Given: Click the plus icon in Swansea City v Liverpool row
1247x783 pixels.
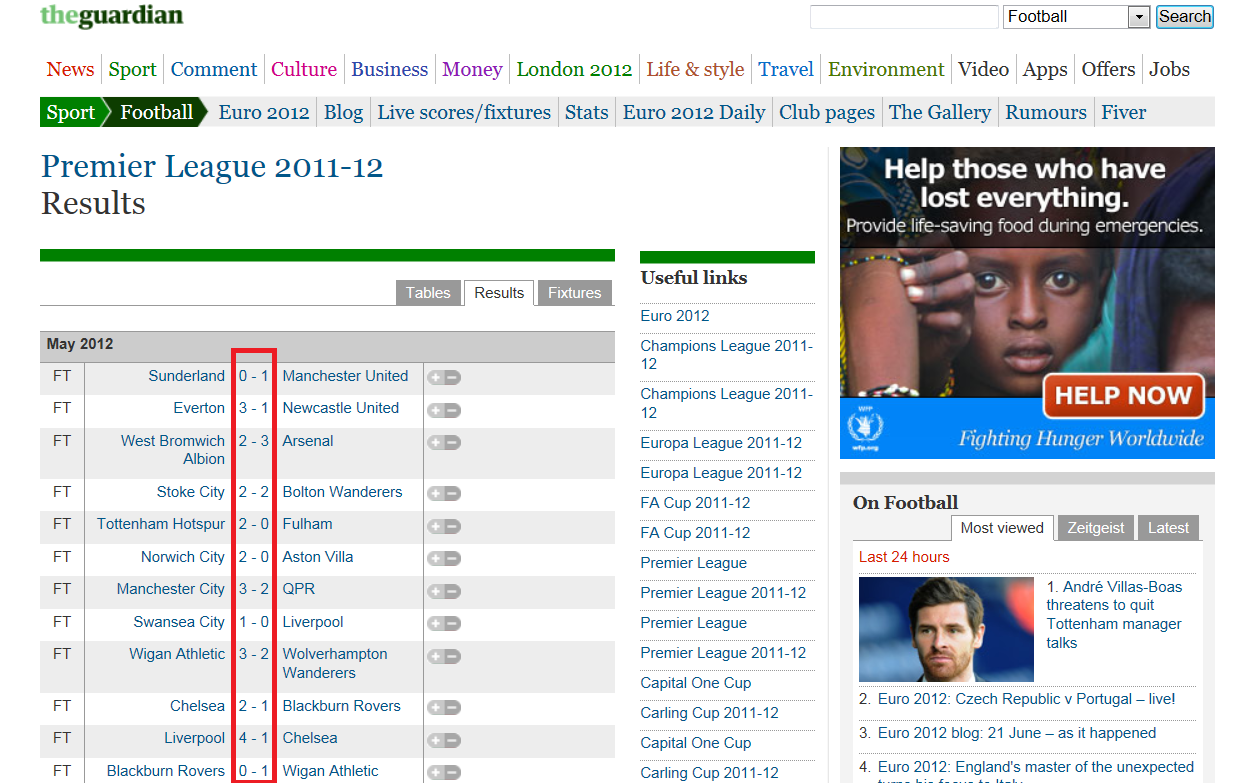Looking at the screenshot, I should point(435,624).
